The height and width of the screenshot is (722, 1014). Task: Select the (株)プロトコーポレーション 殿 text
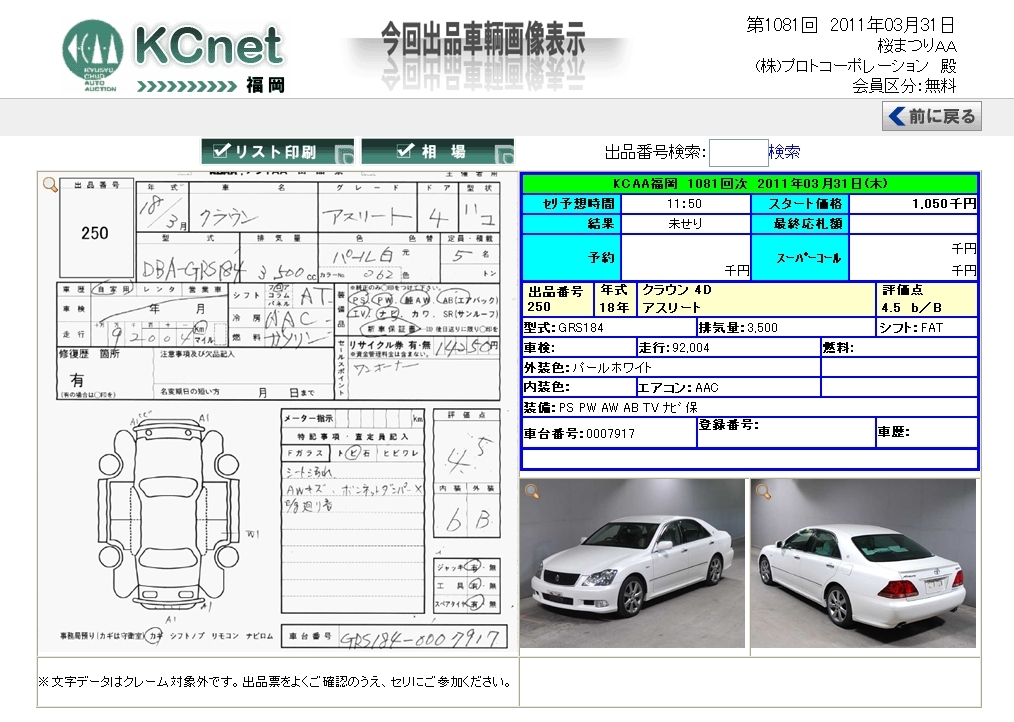tap(855, 66)
